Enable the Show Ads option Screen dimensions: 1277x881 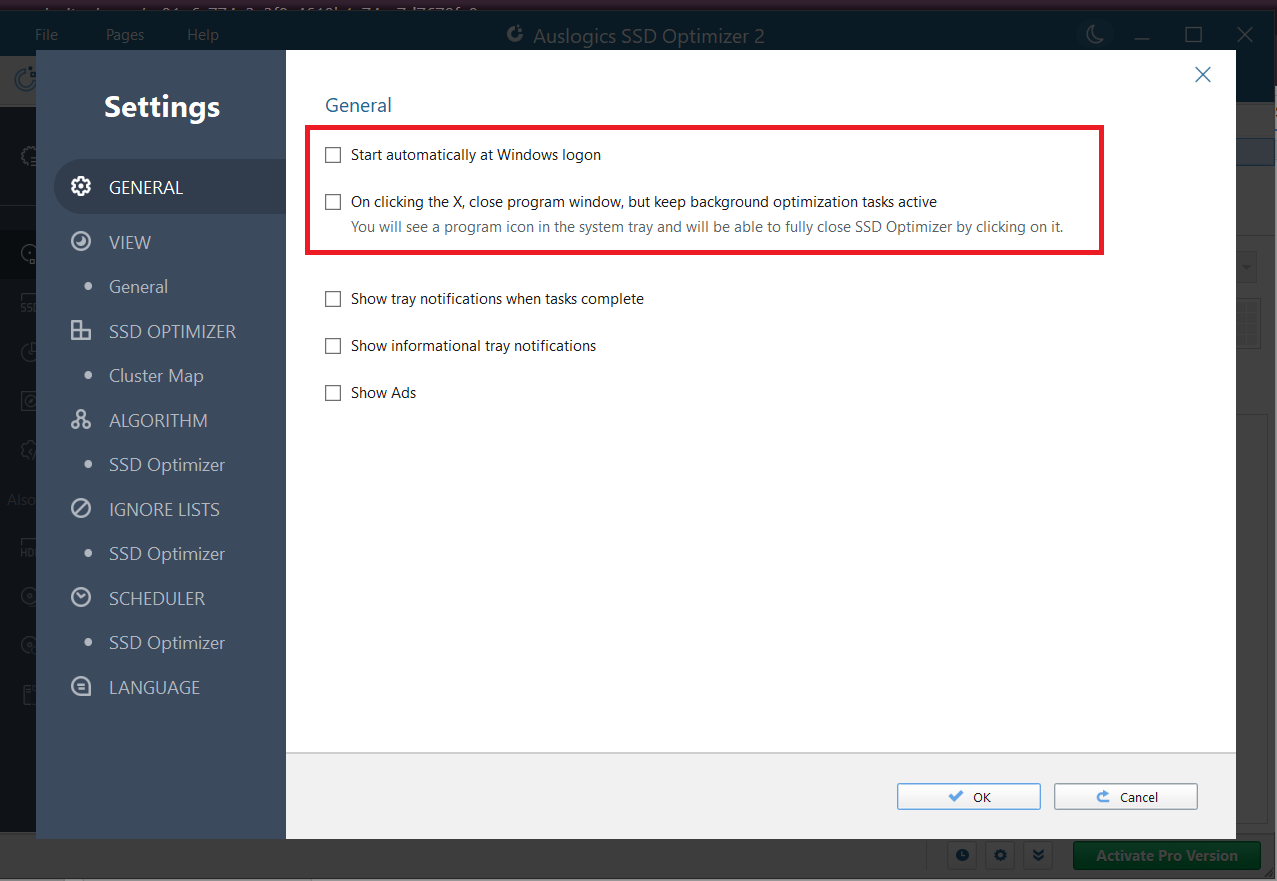point(333,392)
